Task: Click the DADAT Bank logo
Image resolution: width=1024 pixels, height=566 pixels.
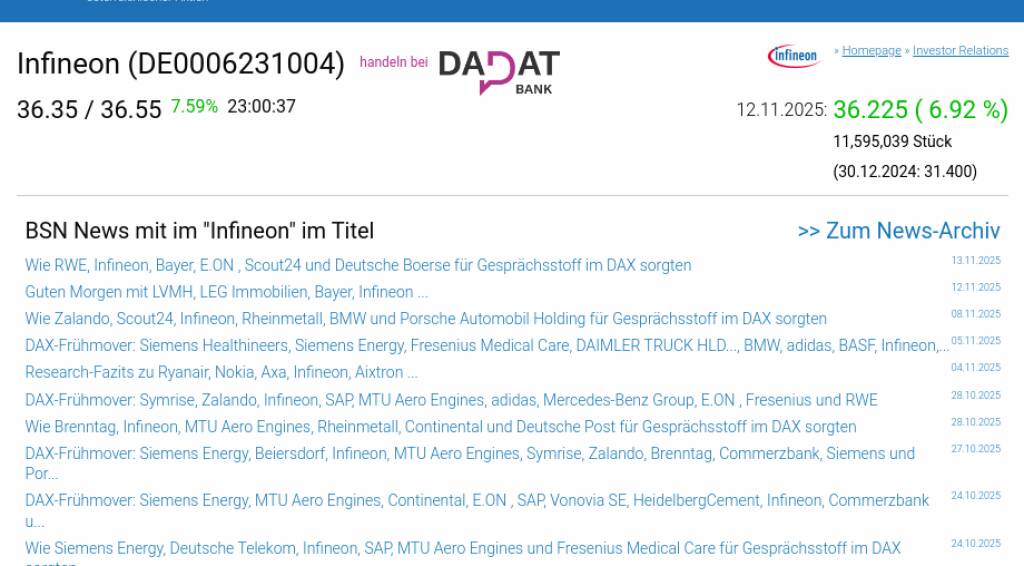Action: click(499, 71)
